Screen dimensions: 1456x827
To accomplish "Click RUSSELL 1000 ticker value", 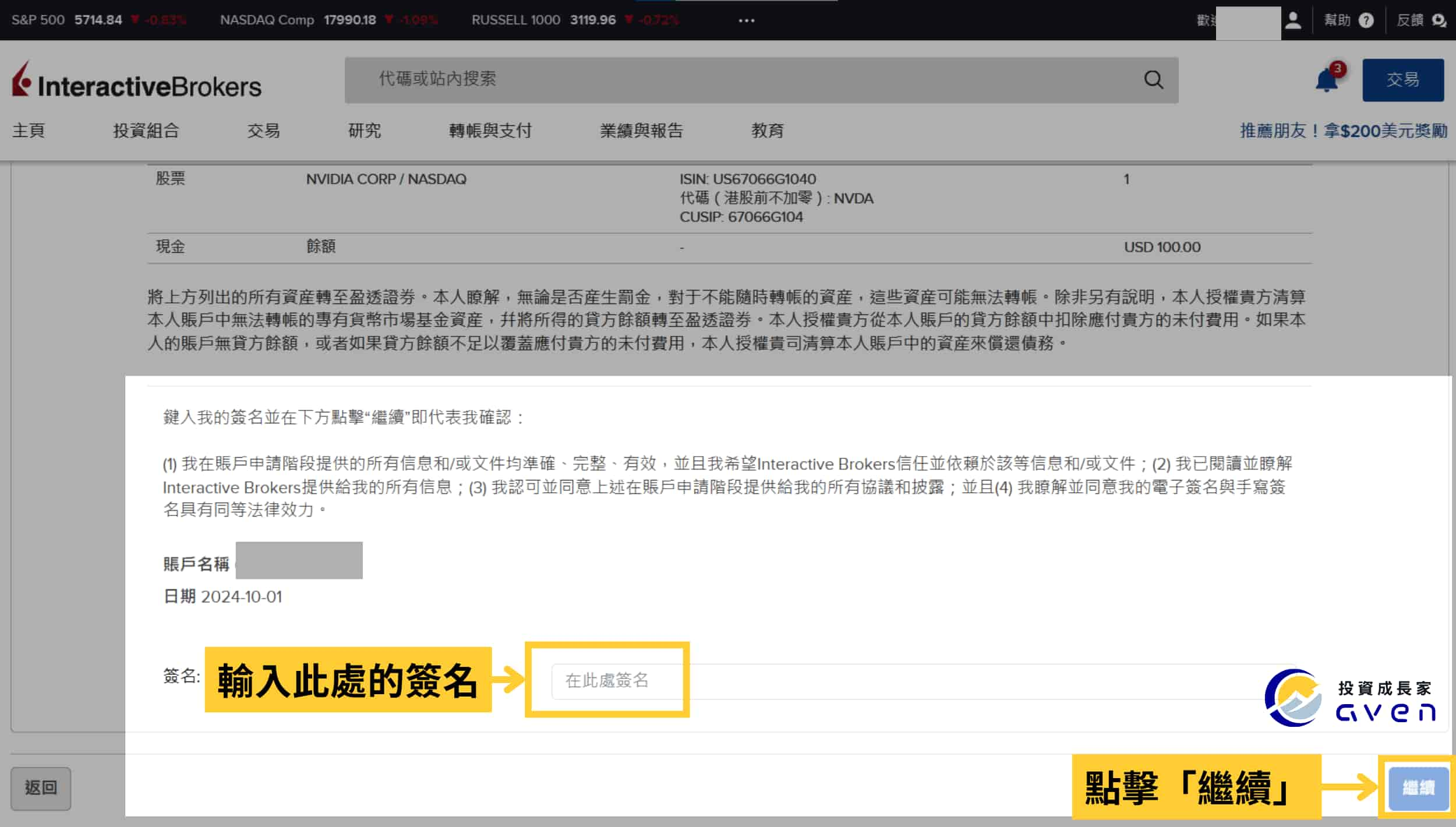I will pyautogui.click(x=592, y=20).
